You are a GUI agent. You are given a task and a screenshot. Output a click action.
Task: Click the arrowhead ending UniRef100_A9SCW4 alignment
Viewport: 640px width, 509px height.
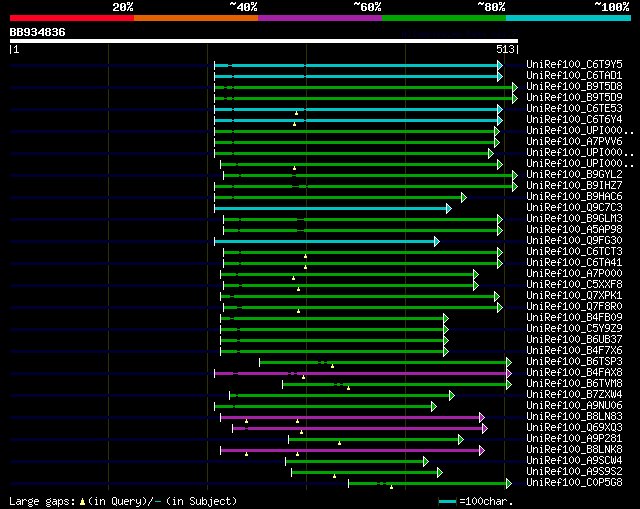(x=426, y=462)
